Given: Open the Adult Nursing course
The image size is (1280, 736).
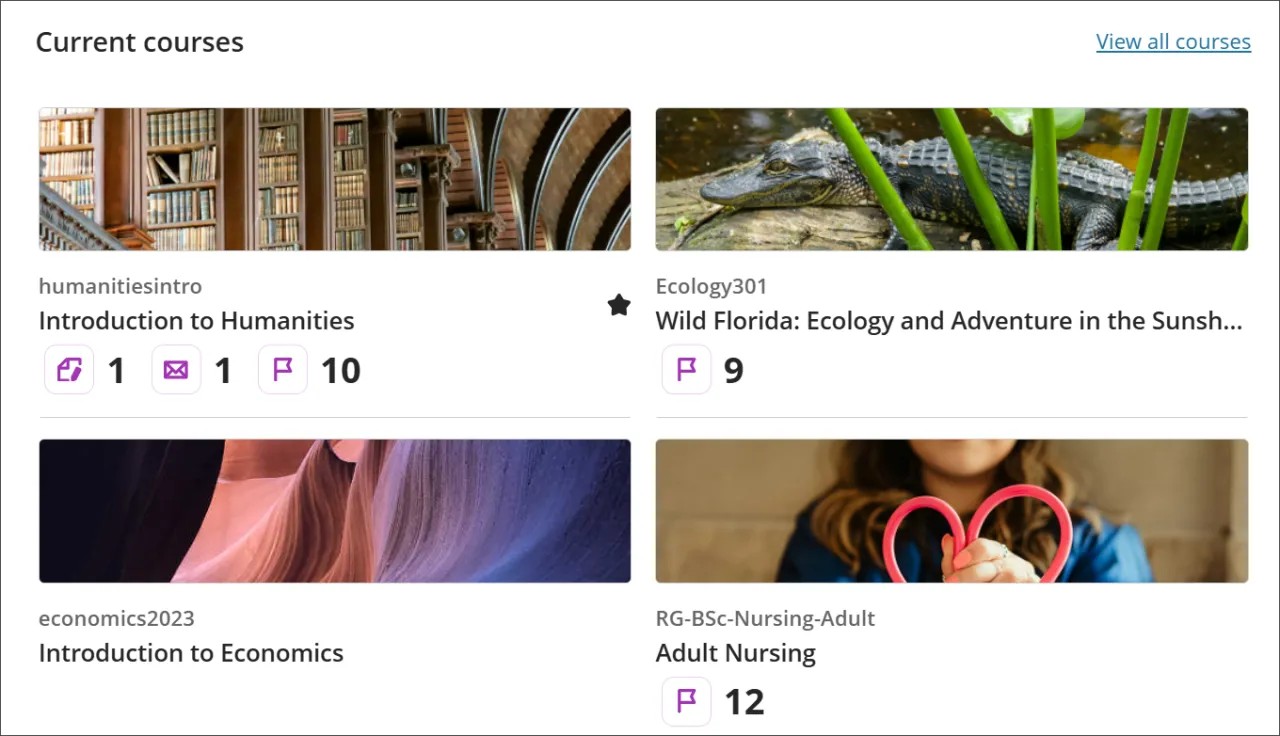Looking at the screenshot, I should click(735, 653).
